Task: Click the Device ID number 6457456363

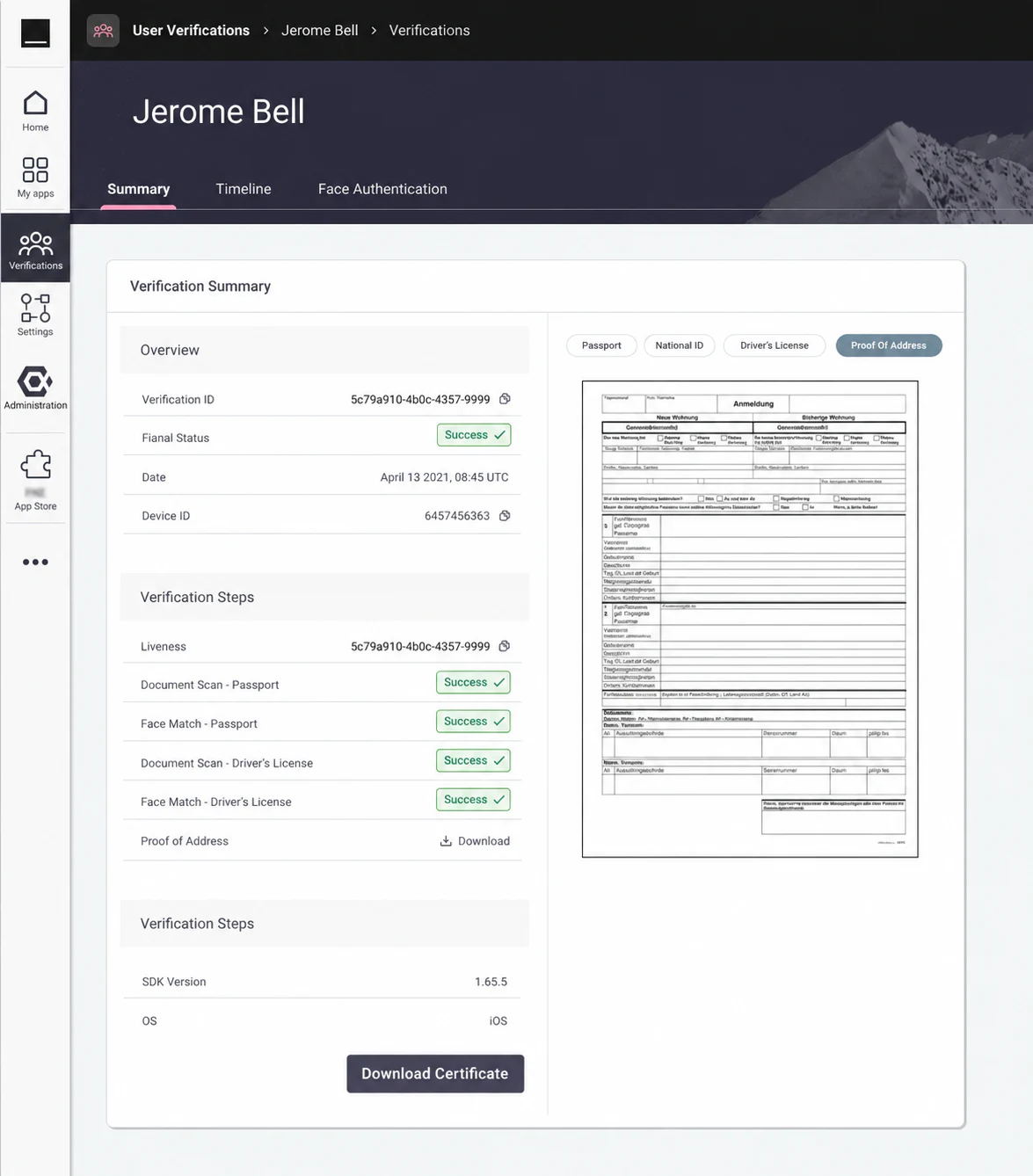Action: (x=457, y=516)
